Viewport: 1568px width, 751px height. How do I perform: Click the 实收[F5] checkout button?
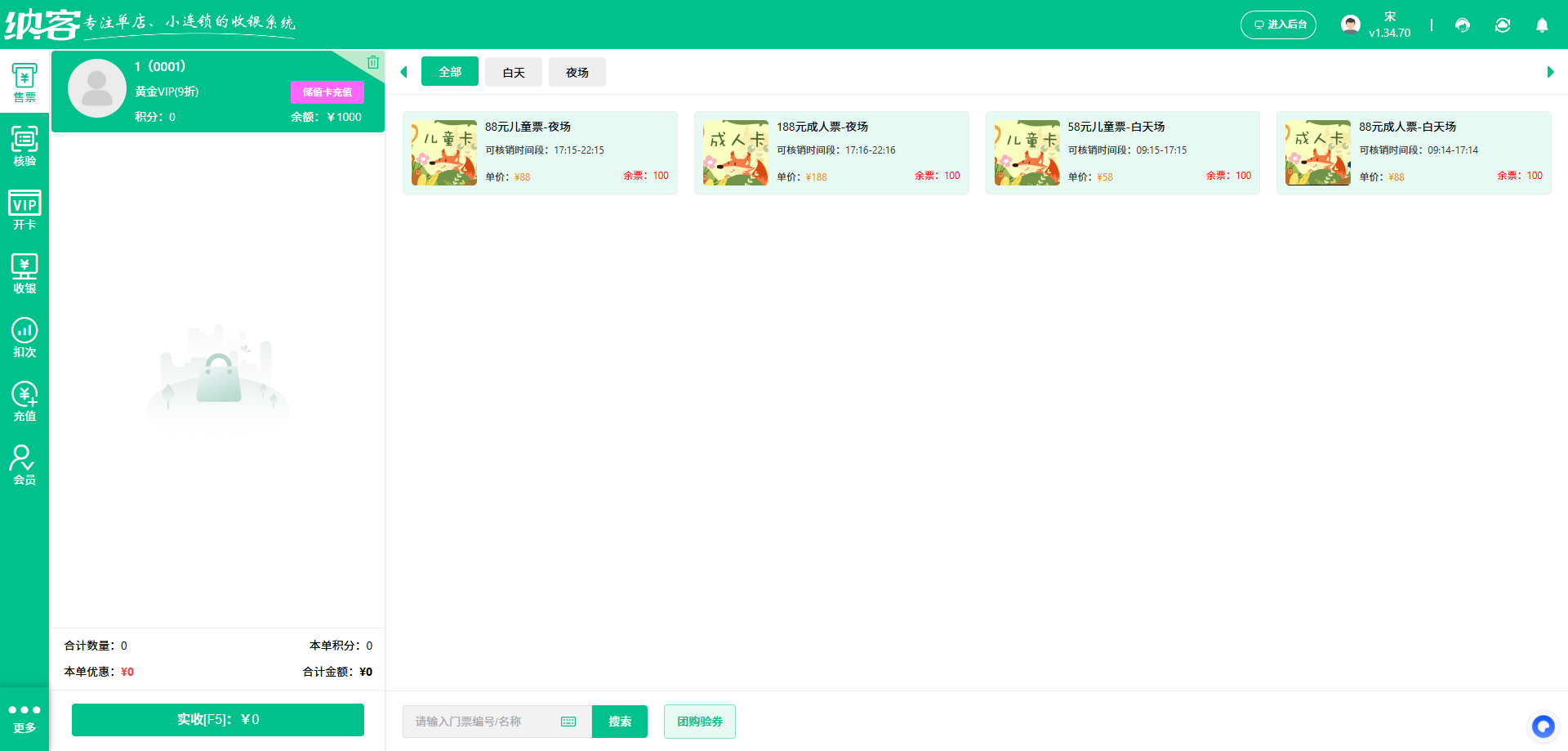pos(218,720)
